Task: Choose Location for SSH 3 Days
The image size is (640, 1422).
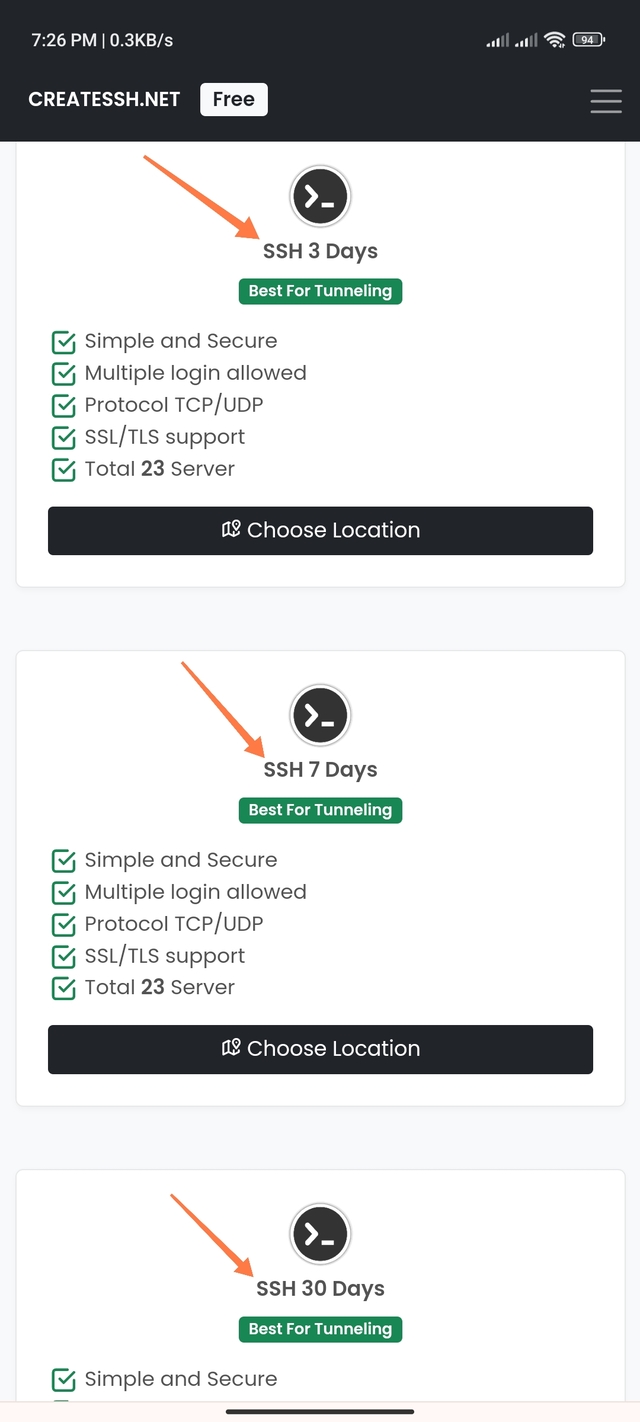Action: pyautogui.click(x=320, y=530)
